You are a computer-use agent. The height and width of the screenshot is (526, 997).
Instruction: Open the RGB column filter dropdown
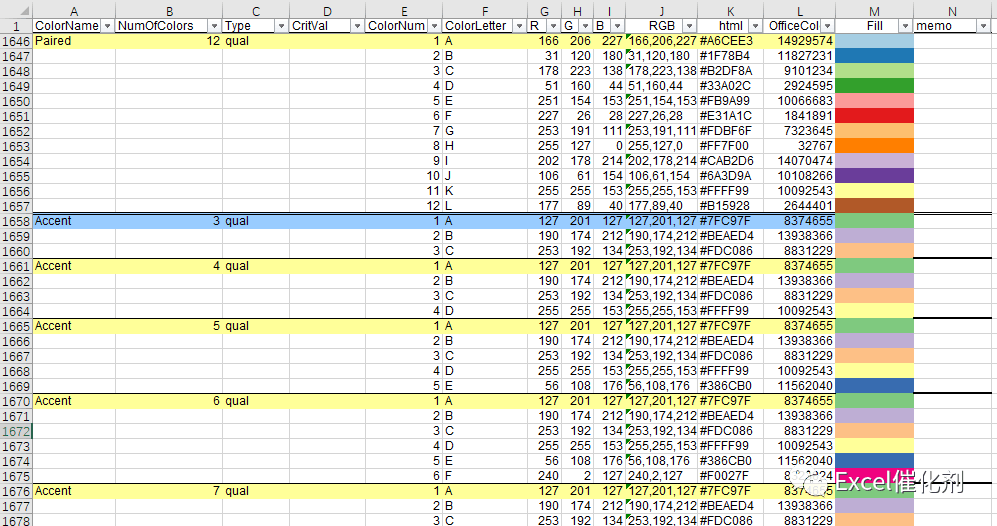click(x=689, y=26)
